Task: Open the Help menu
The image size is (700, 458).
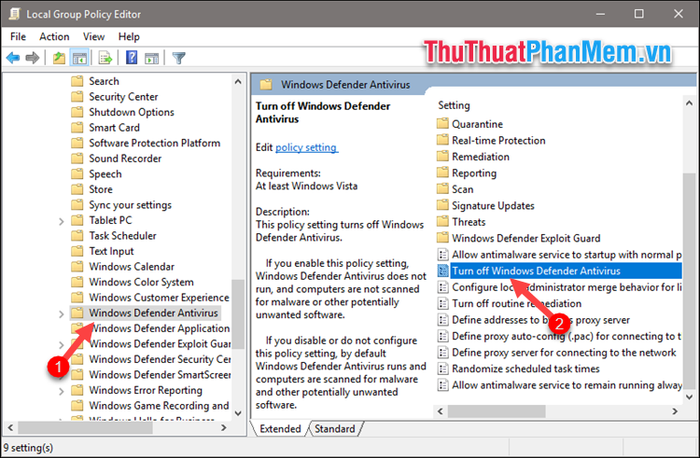Action: (x=129, y=37)
